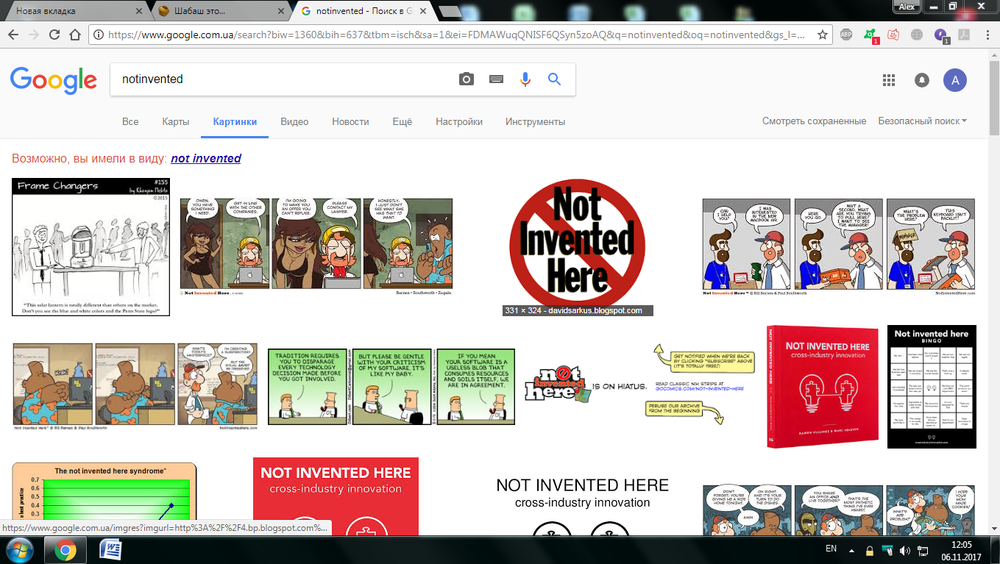Image resolution: width=1000 pixels, height=564 pixels.
Task: Click the blue magnifier search button
Action: (x=554, y=79)
